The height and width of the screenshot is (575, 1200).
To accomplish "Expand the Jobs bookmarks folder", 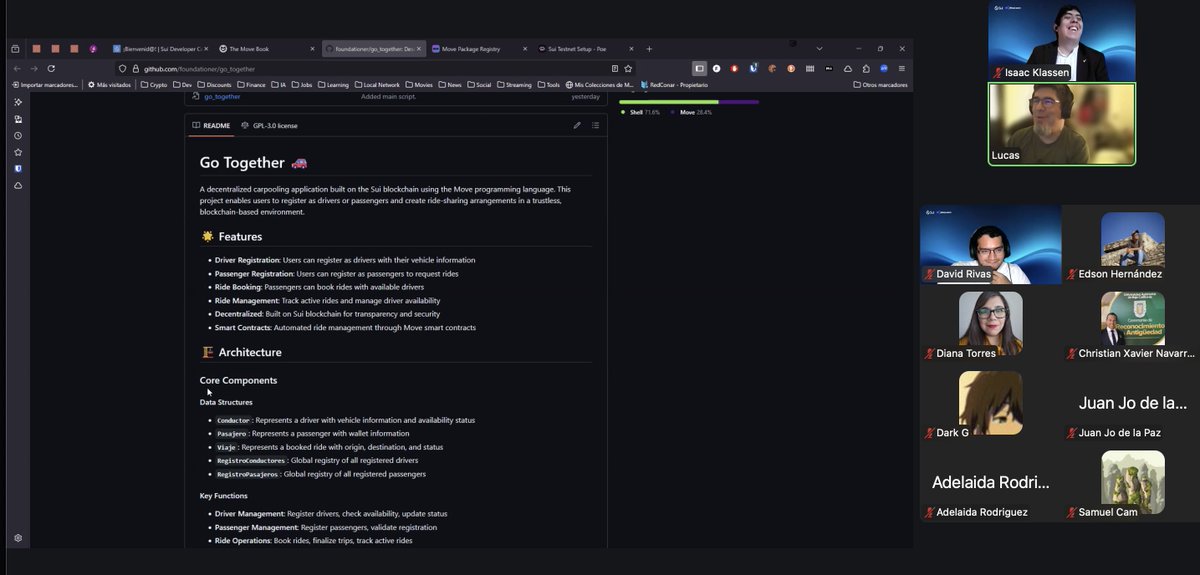I will coord(301,85).
